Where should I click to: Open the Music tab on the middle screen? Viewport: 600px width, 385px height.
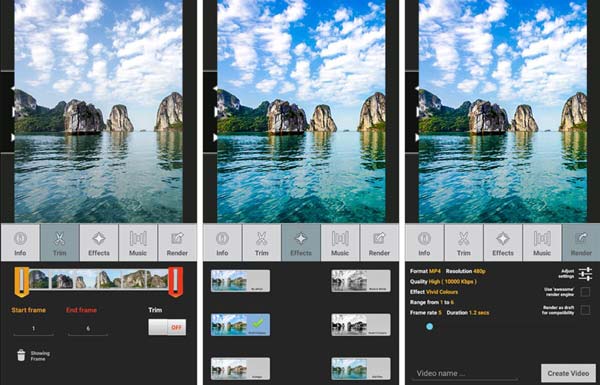(340, 243)
